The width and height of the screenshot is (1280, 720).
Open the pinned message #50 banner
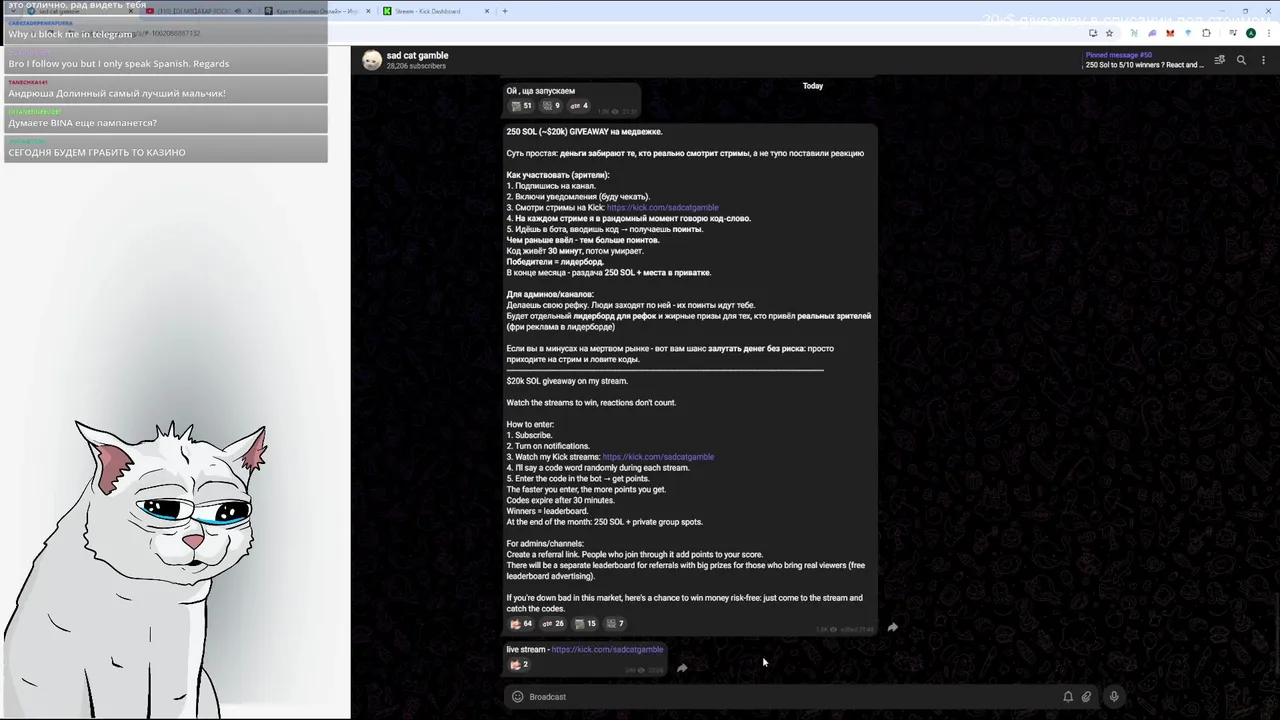tap(1145, 60)
